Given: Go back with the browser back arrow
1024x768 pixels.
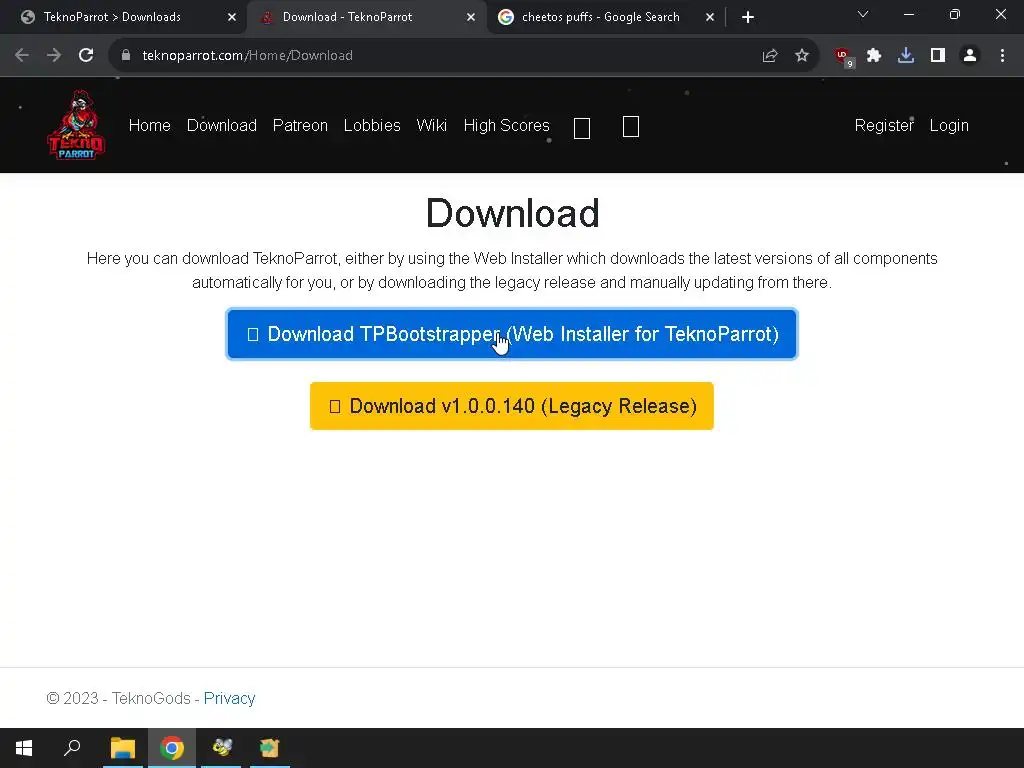Looking at the screenshot, I should click(x=22, y=56).
